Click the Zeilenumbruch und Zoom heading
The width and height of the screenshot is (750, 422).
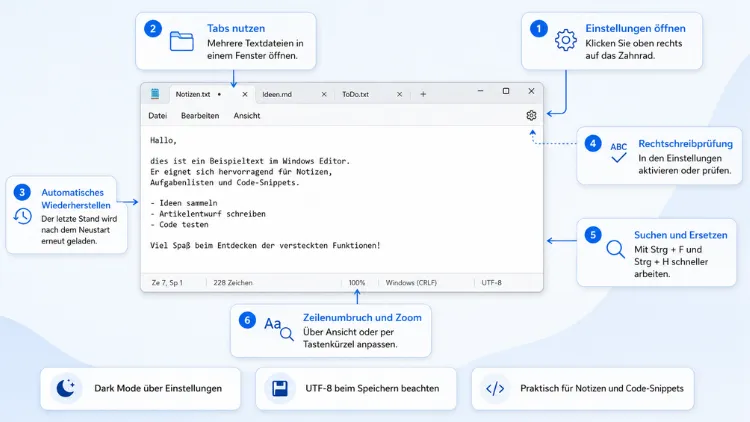(x=362, y=317)
